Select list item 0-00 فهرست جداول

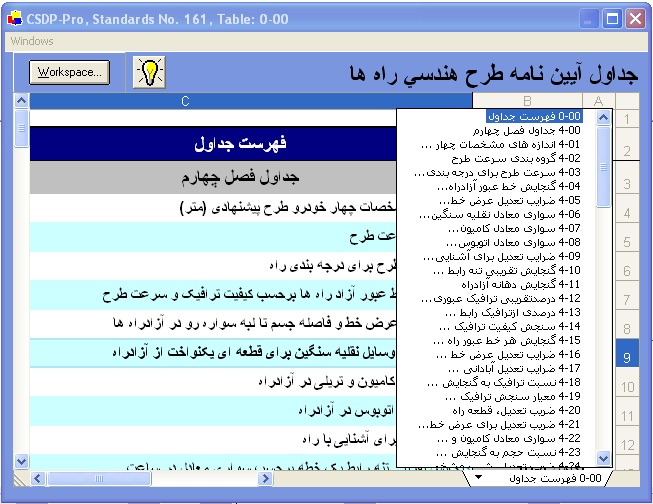(x=534, y=116)
